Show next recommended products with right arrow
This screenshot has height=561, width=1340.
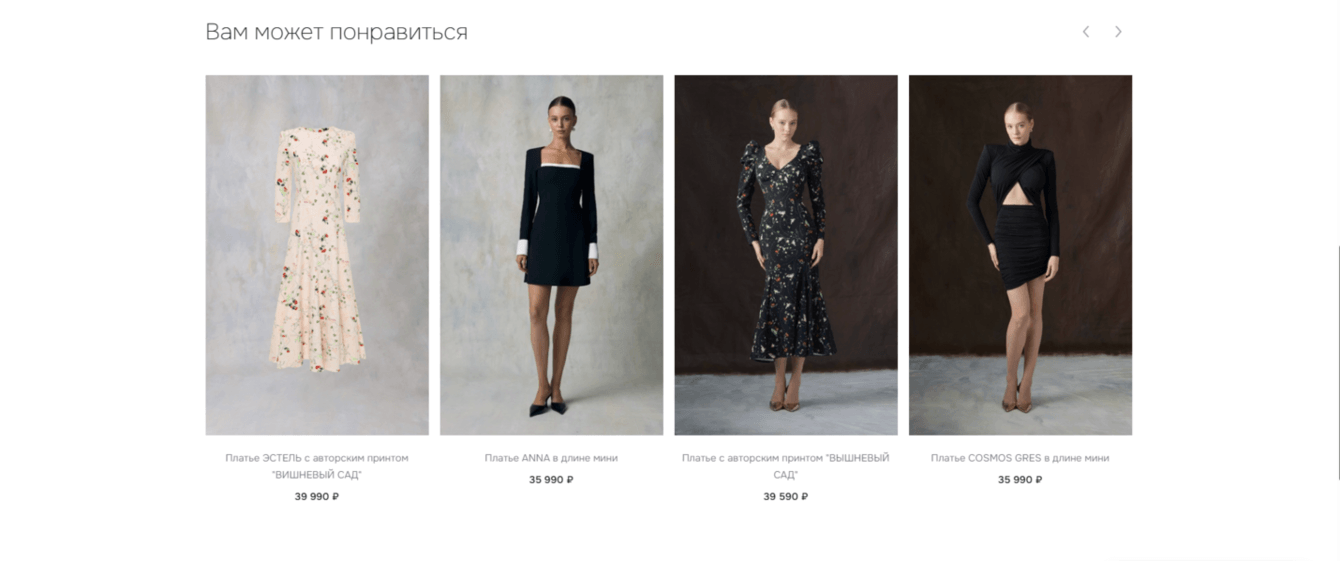coord(1118,32)
